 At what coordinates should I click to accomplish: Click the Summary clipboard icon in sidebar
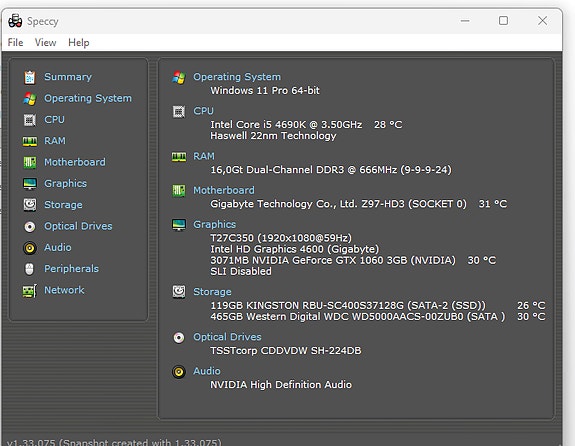point(30,77)
